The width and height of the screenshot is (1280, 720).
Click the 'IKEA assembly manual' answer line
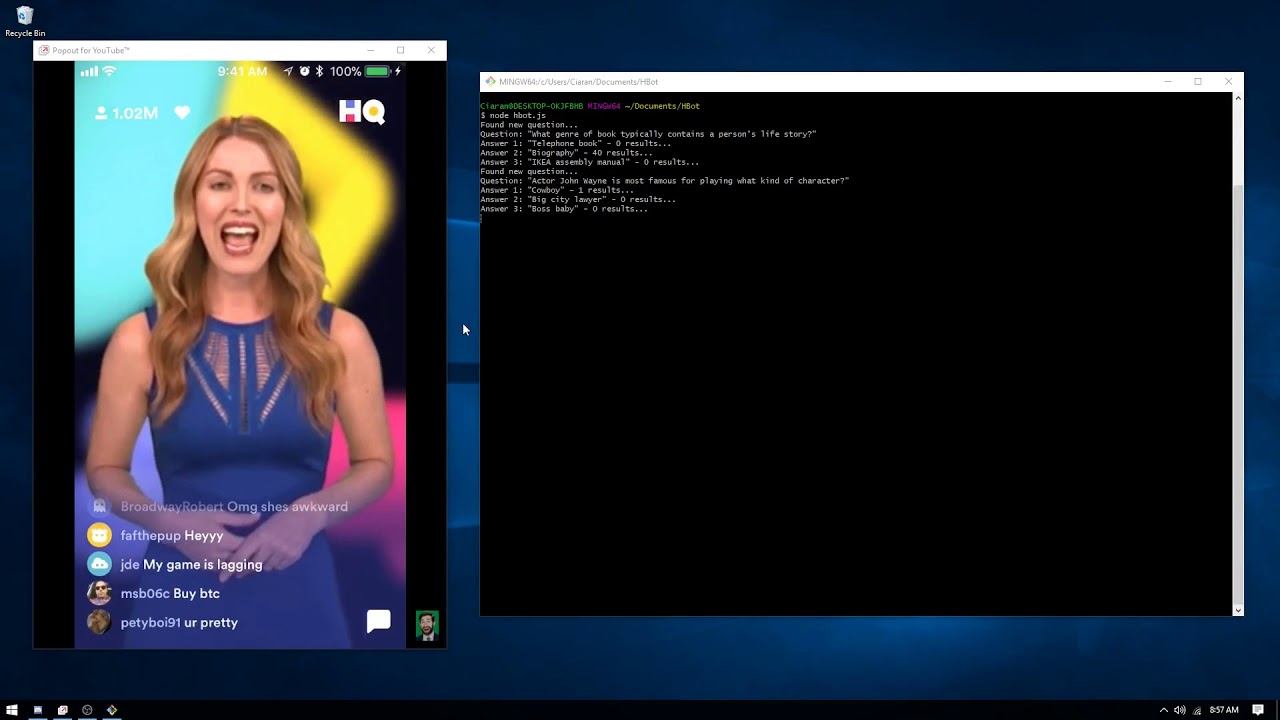click(589, 162)
